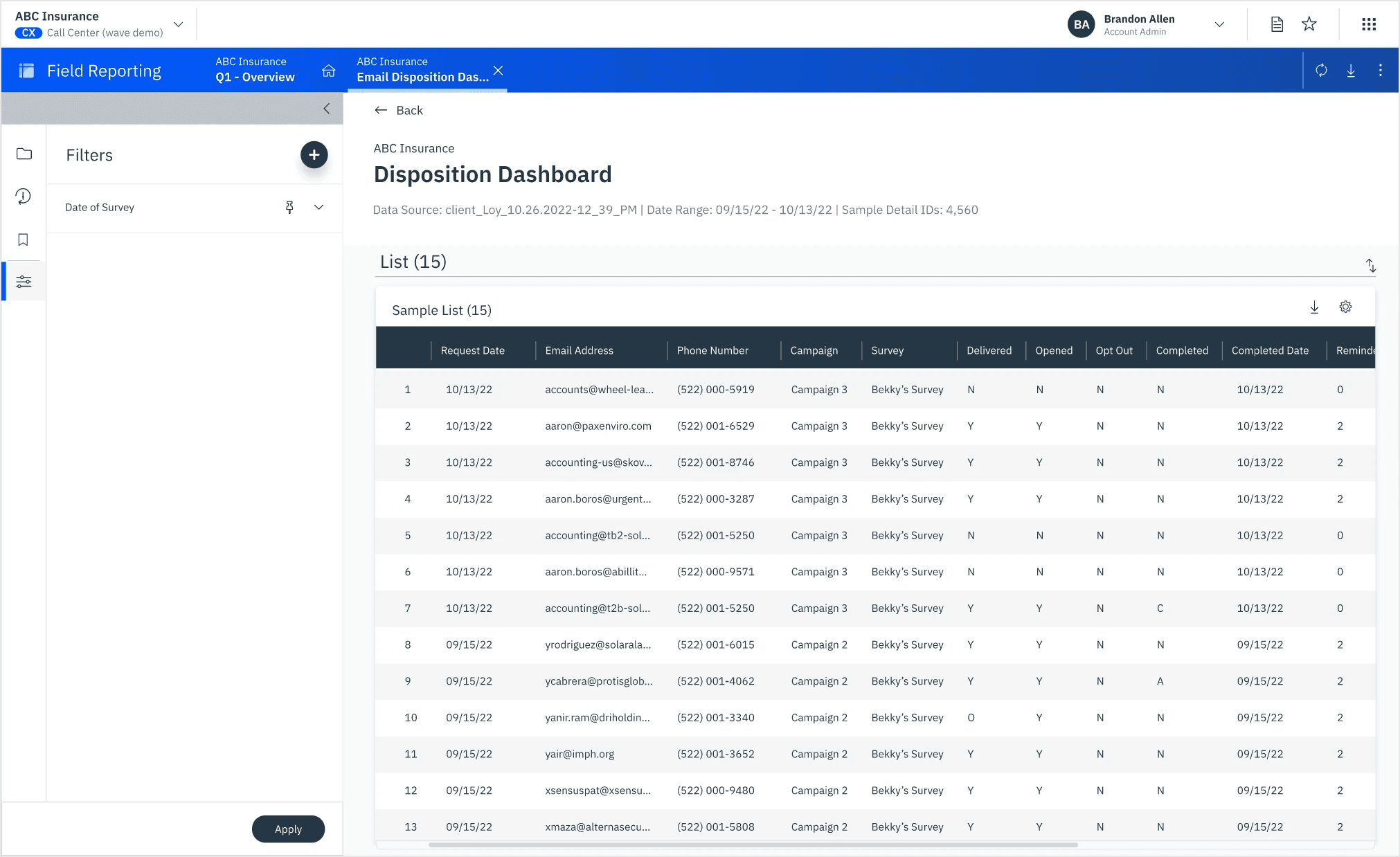The height and width of the screenshot is (857, 1400).
Task: Close the Email Disposition Dashboard tab
Action: point(498,70)
